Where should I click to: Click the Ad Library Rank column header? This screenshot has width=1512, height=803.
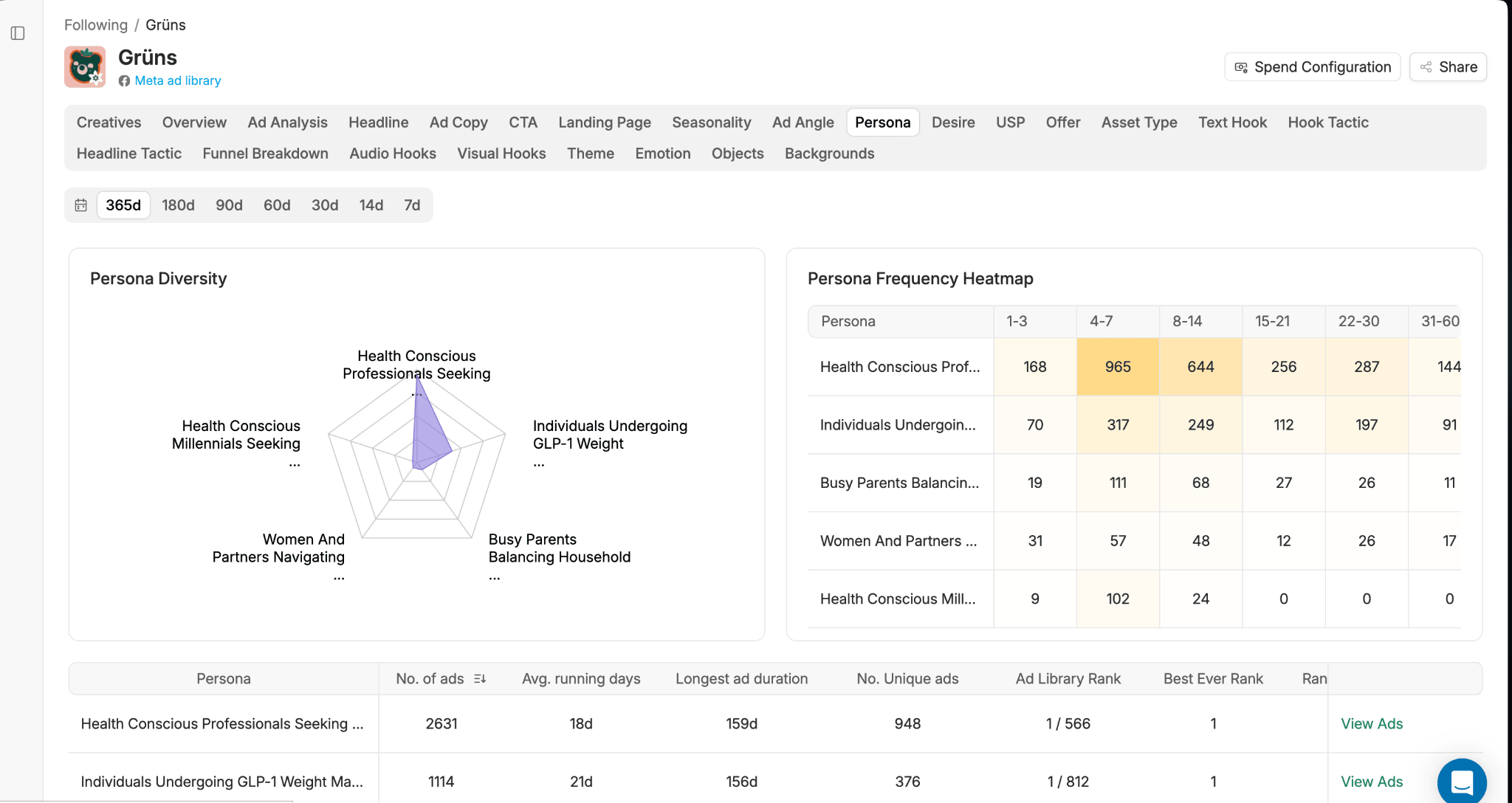pyautogui.click(x=1068, y=679)
